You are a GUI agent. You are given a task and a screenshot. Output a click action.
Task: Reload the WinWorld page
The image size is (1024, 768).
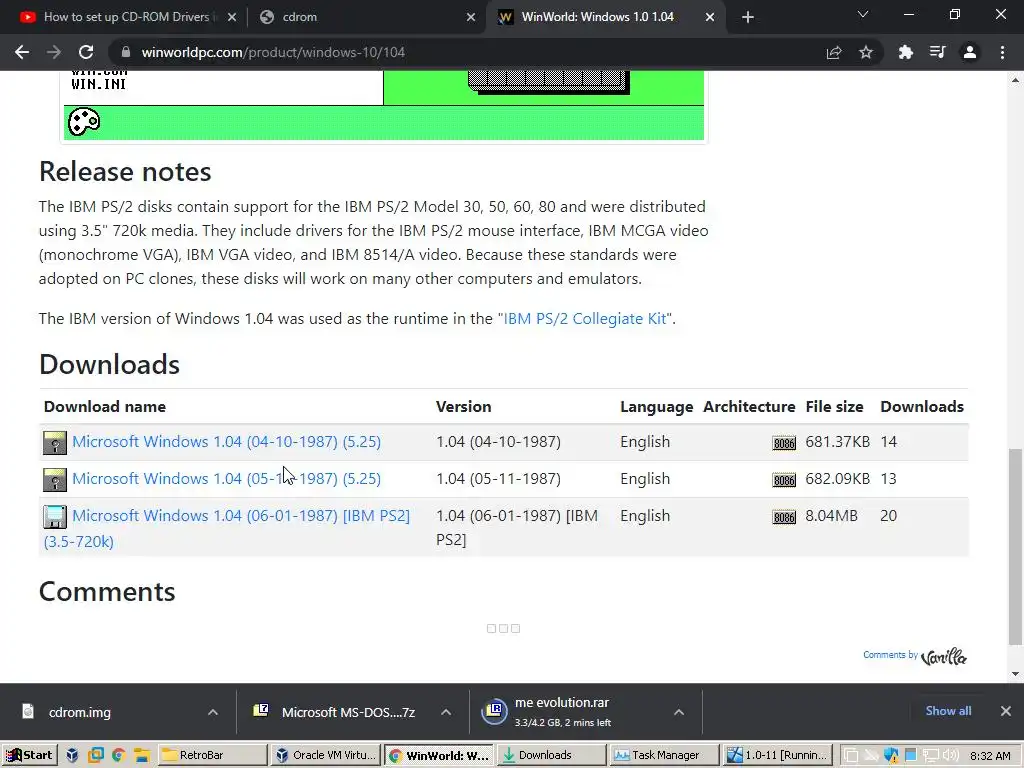tap(86, 52)
